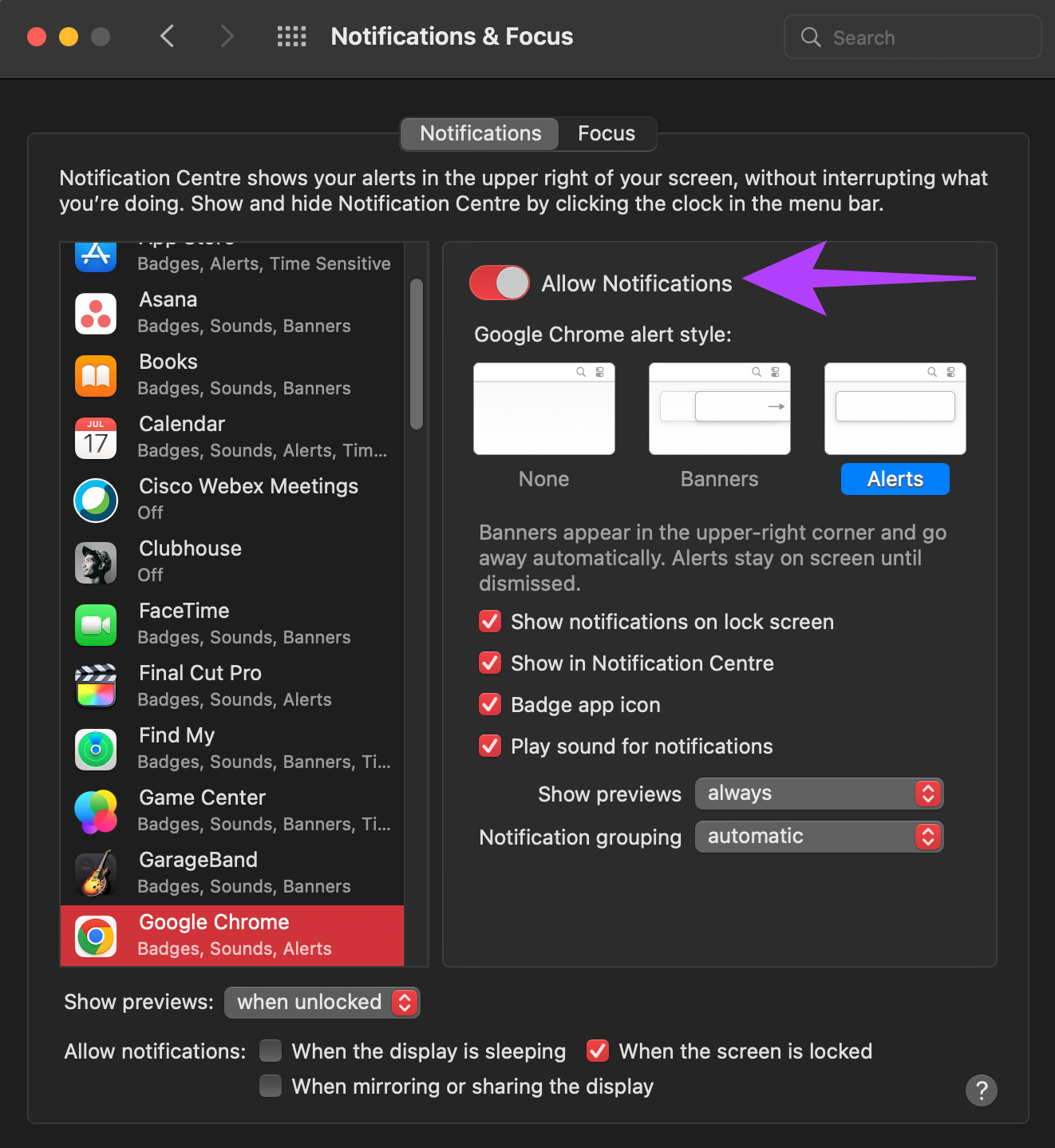Open 'when unlocked' previews dropdown

[322, 1003]
